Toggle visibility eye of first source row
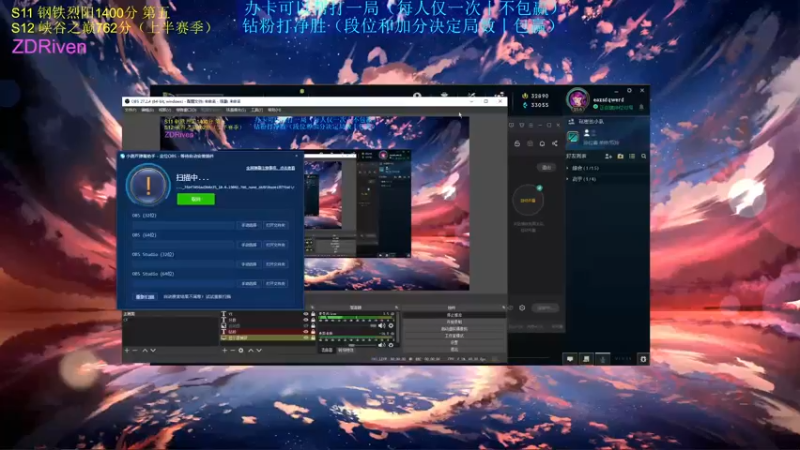The width and height of the screenshot is (800, 450). pyautogui.click(x=306, y=313)
